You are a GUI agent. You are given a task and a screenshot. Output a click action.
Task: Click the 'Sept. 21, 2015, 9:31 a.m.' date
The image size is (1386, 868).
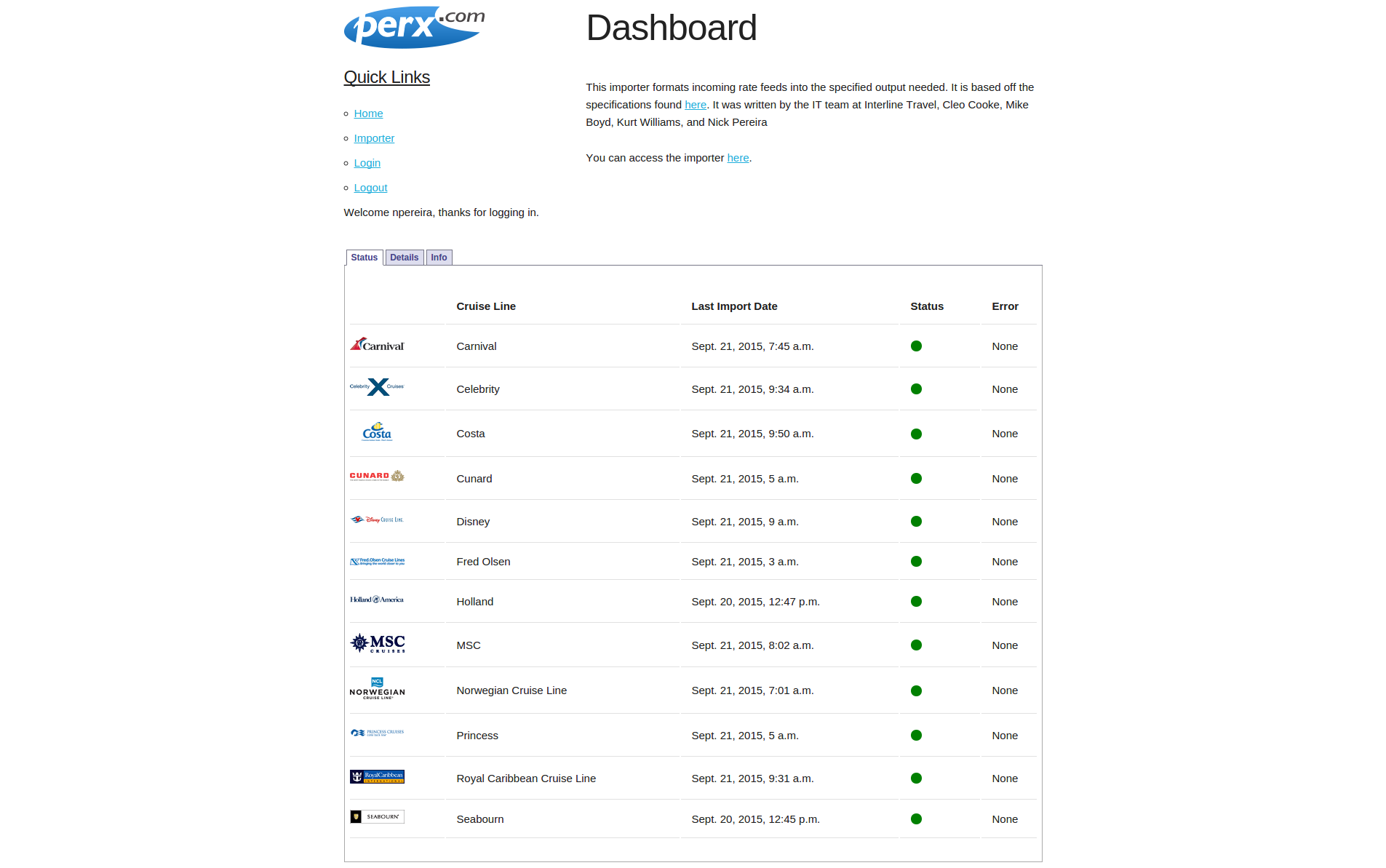pos(752,779)
